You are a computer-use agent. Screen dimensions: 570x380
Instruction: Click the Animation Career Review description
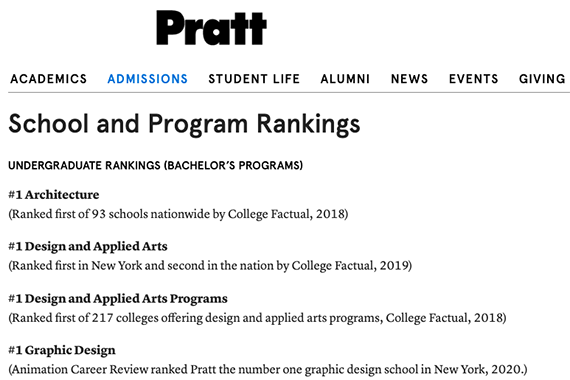(x=268, y=369)
